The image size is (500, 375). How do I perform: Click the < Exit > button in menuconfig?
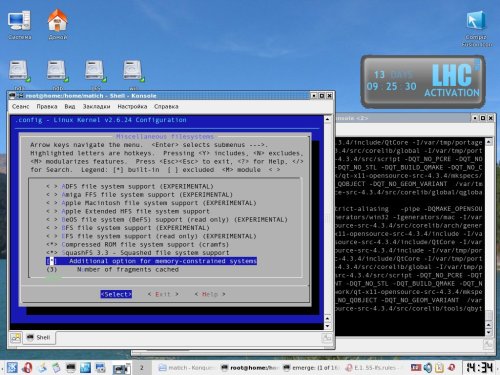163,294
